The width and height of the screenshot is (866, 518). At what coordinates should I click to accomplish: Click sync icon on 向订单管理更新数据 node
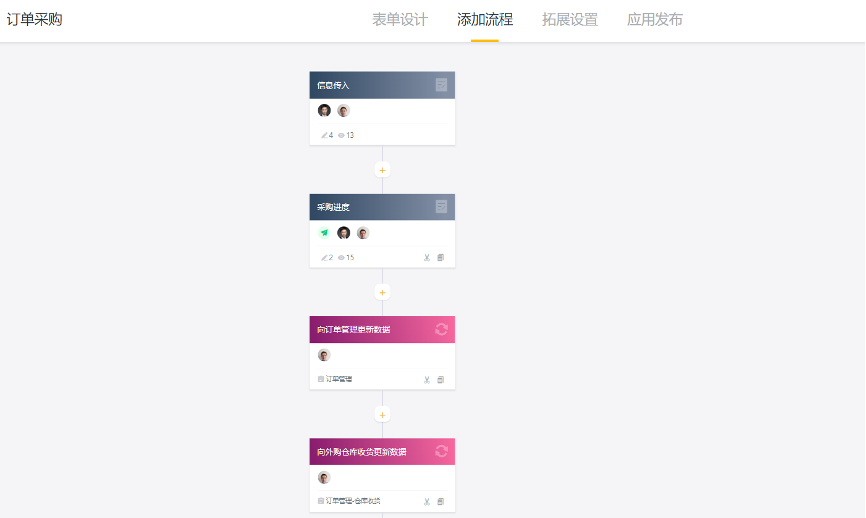tap(441, 330)
